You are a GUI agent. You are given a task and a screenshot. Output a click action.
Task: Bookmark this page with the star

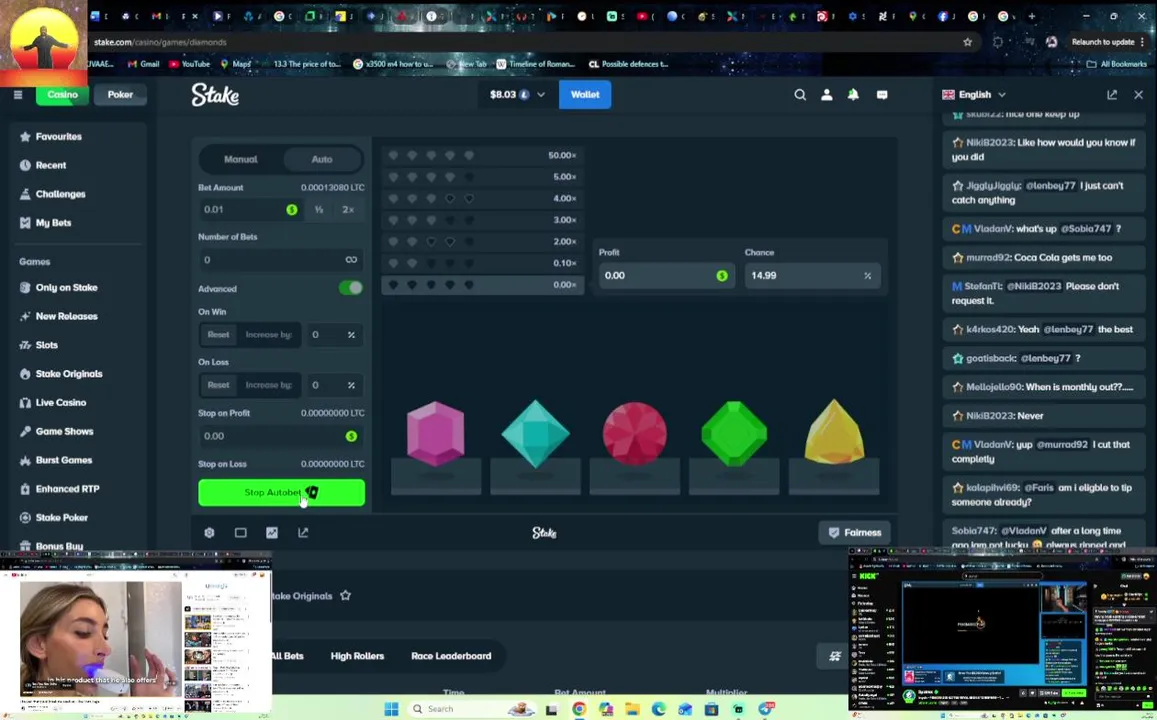click(x=967, y=42)
